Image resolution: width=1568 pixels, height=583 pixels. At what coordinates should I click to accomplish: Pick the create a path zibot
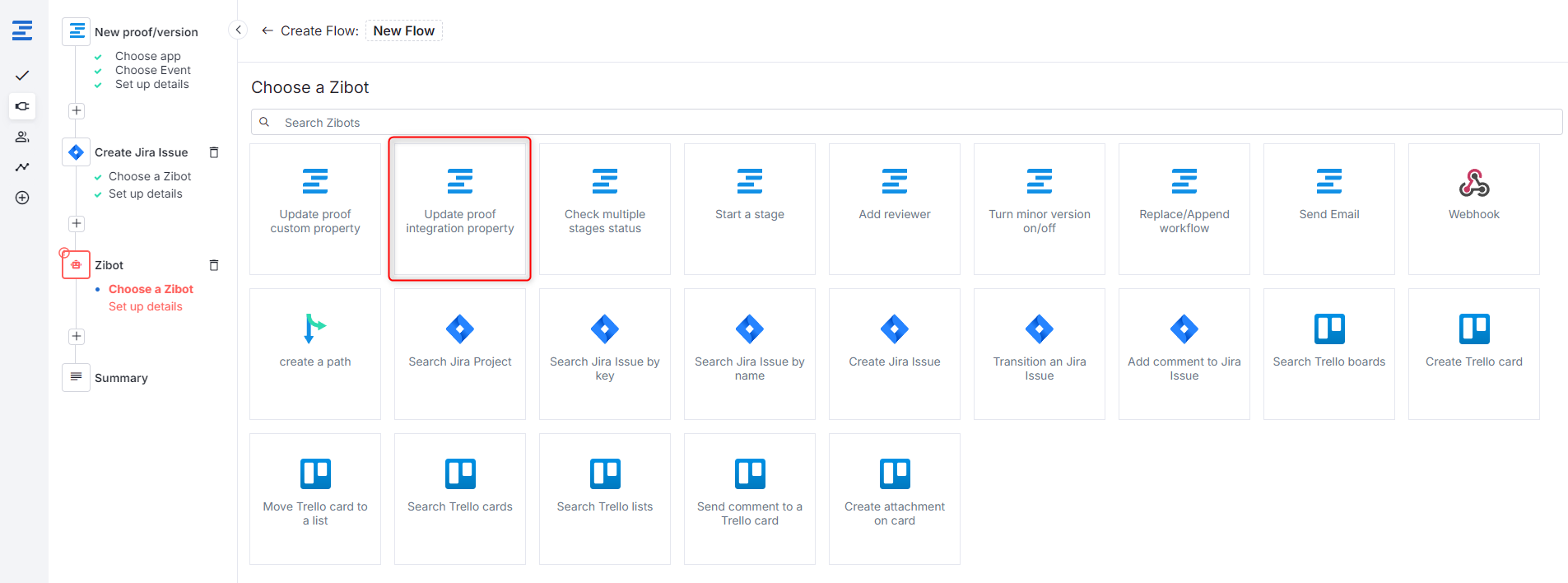click(x=315, y=353)
